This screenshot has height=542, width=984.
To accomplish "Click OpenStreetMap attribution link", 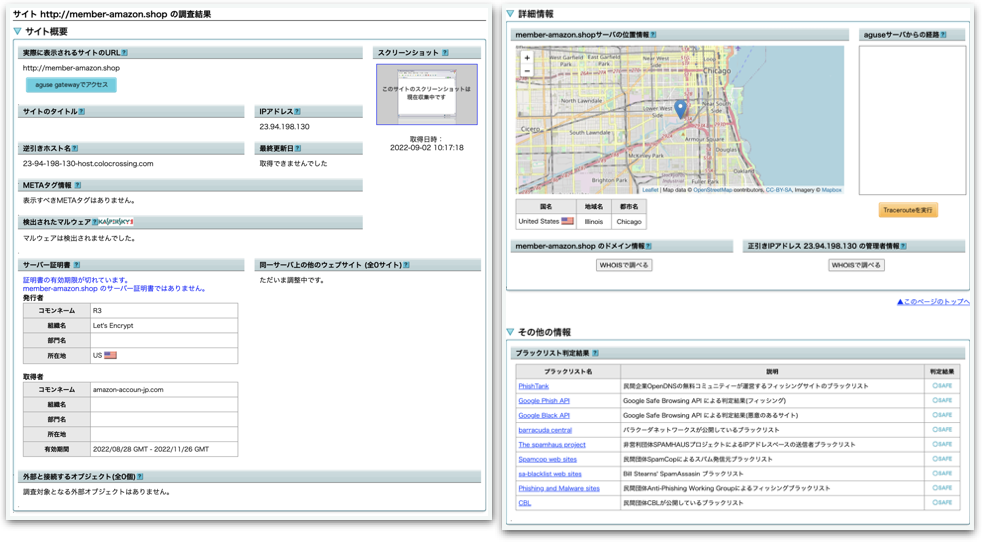I will [x=712, y=190].
